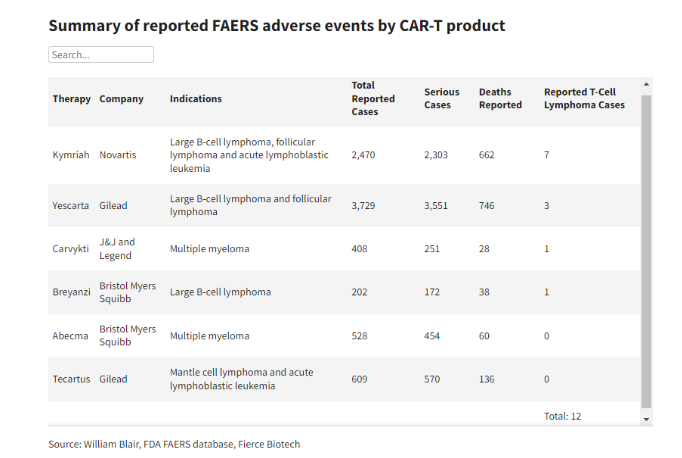Sort by Total Reported Cases header
The height and width of the screenshot is (458, 682).
[x=373, y=98]
